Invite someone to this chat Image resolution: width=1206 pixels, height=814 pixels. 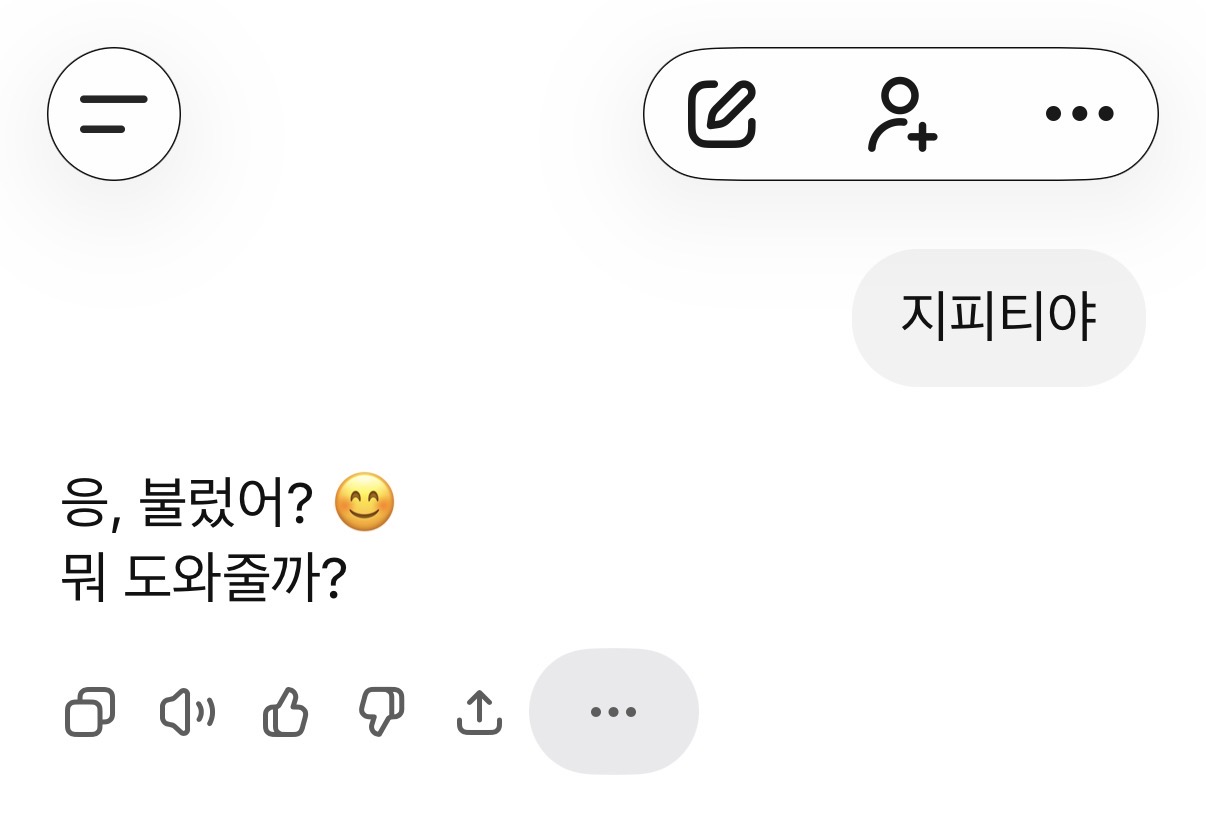(901, 114)
